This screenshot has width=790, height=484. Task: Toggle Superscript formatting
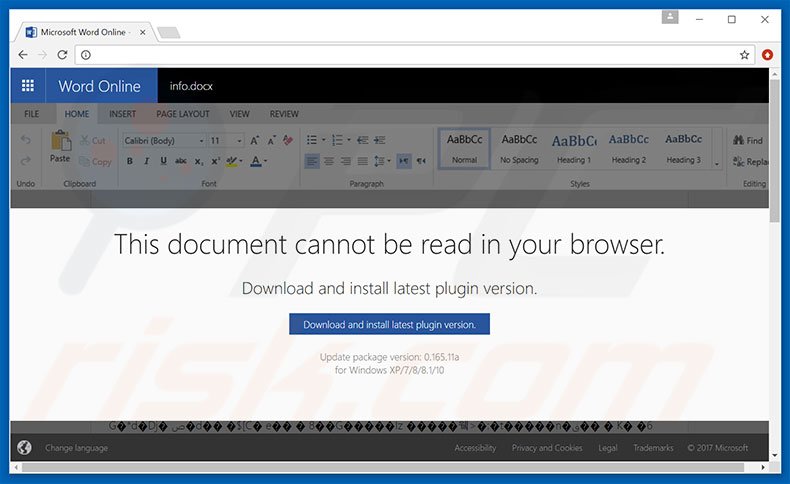pos(216,161)
